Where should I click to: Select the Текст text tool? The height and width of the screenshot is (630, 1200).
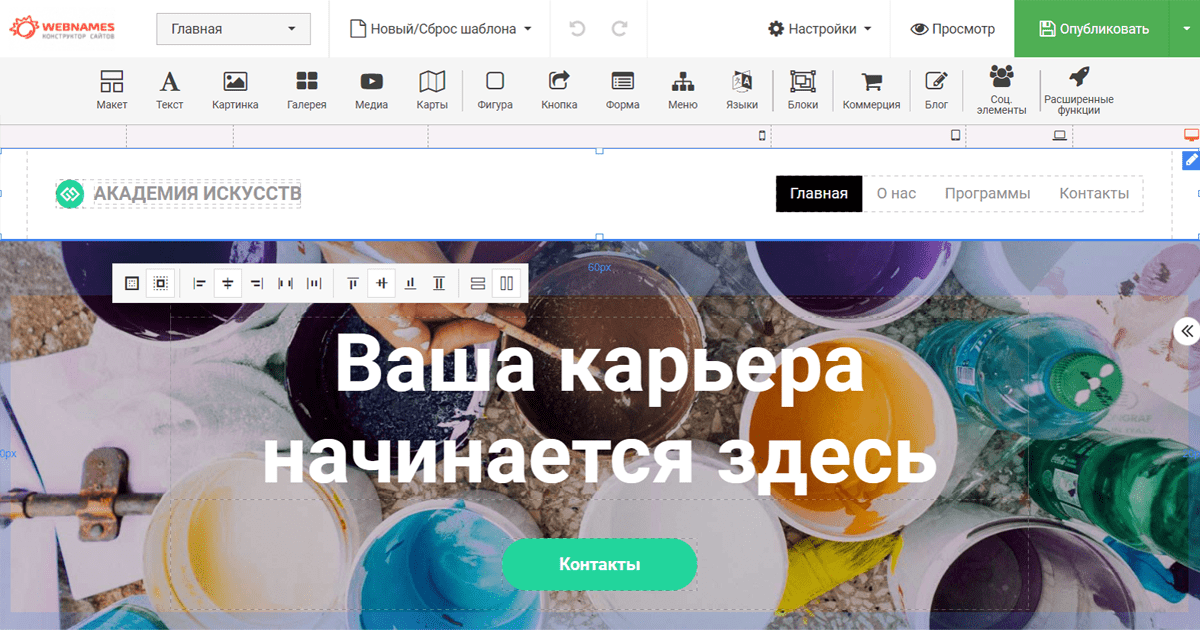tap(170, 90)
